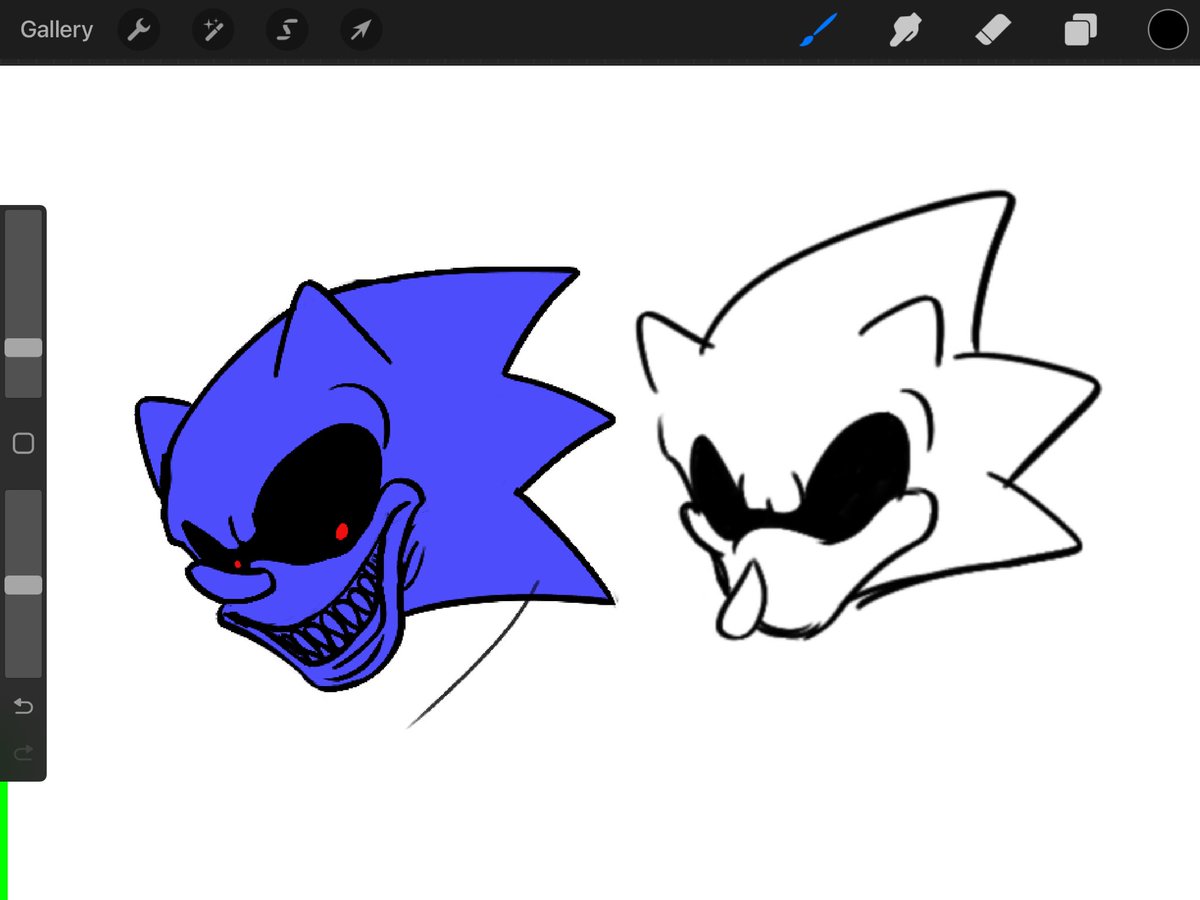
Task: Open the Layers panel
Action: click(x=1081, y=31)
